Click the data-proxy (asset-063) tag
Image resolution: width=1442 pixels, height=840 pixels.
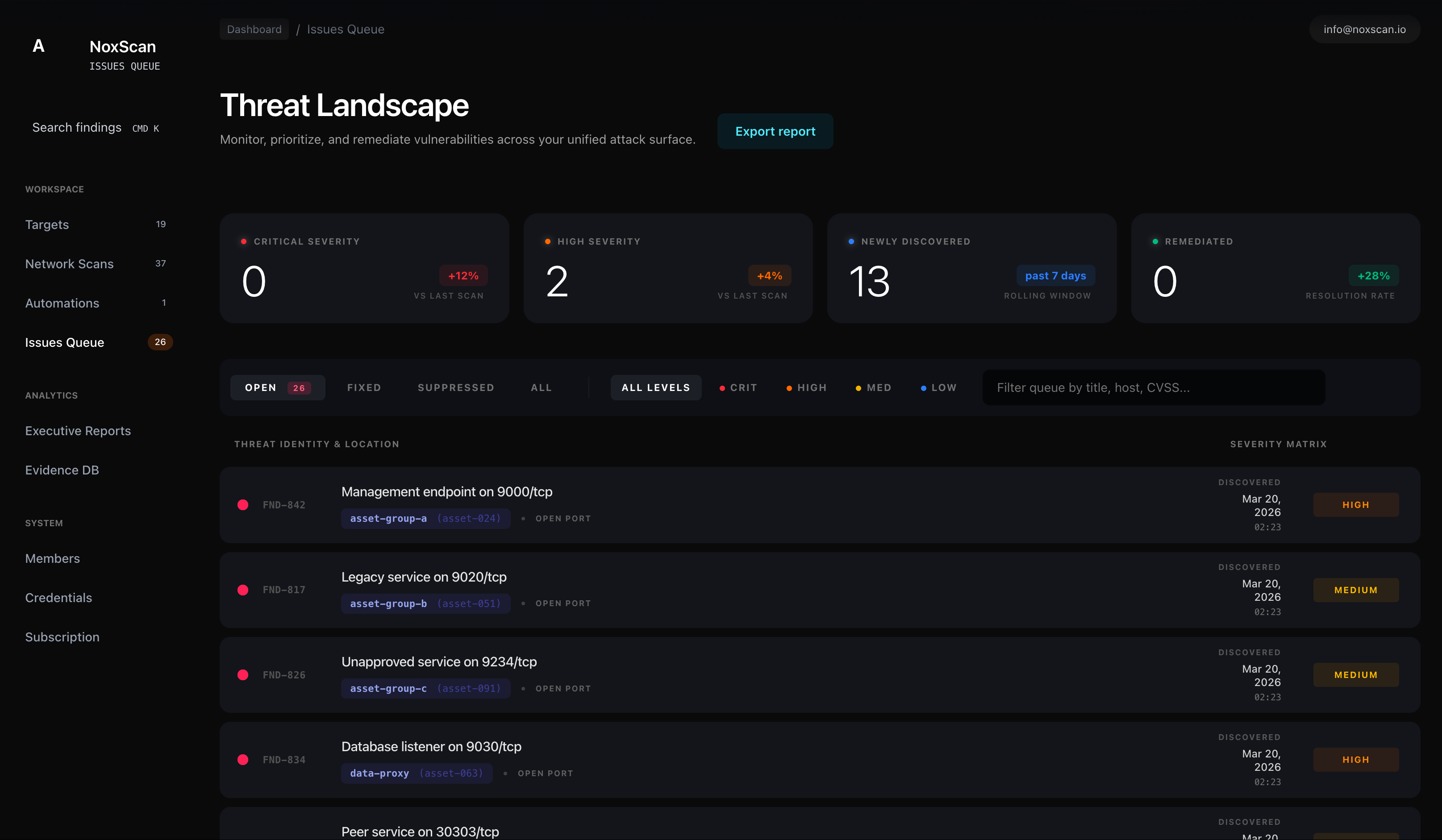point(417,773)
